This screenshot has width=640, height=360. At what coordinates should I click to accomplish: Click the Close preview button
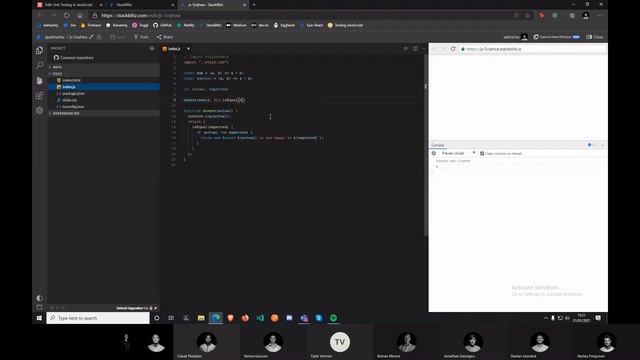595,37
